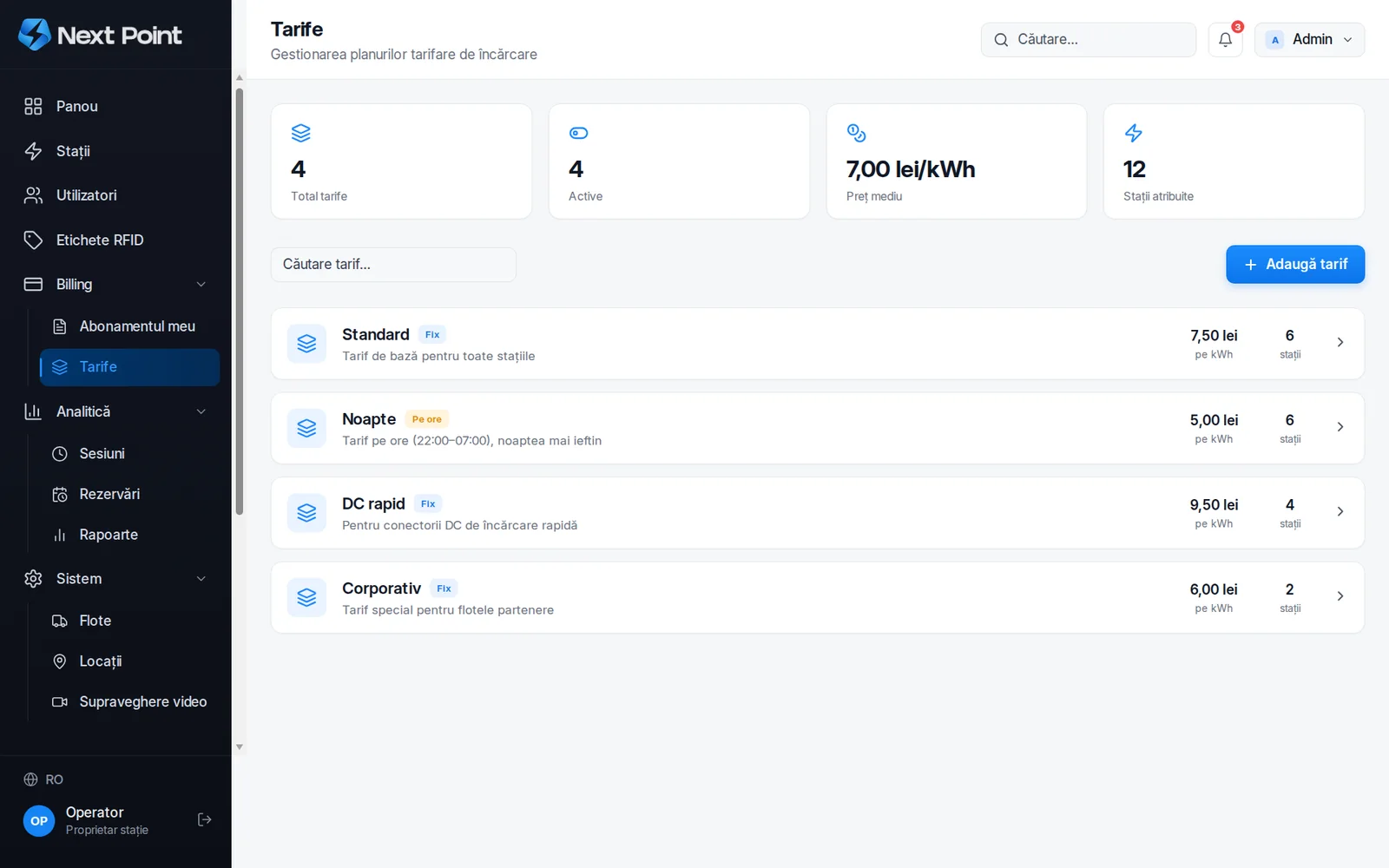Focus the Căutare tarif field
This screenshot has height=868, width=1389.
[393, 265]
